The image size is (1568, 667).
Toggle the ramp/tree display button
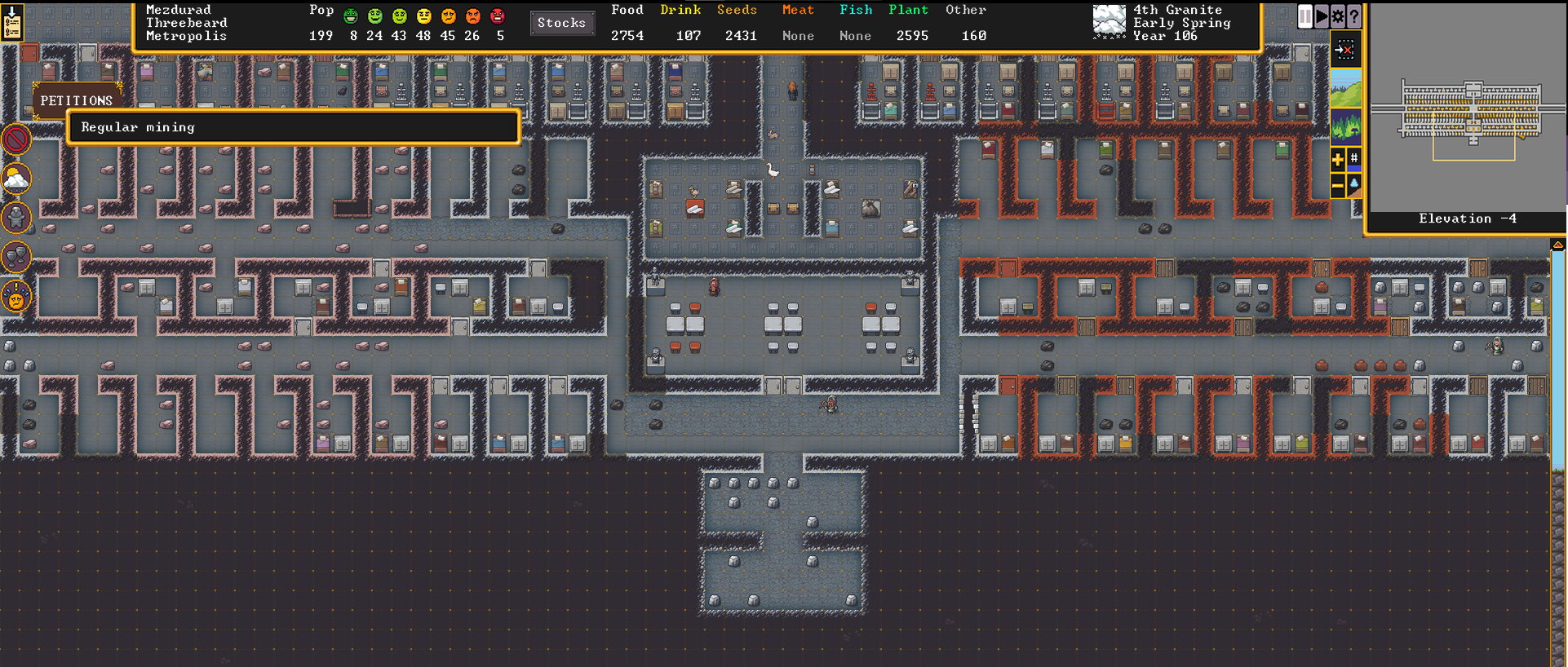pyautogui.click(x=1354, y=186)
